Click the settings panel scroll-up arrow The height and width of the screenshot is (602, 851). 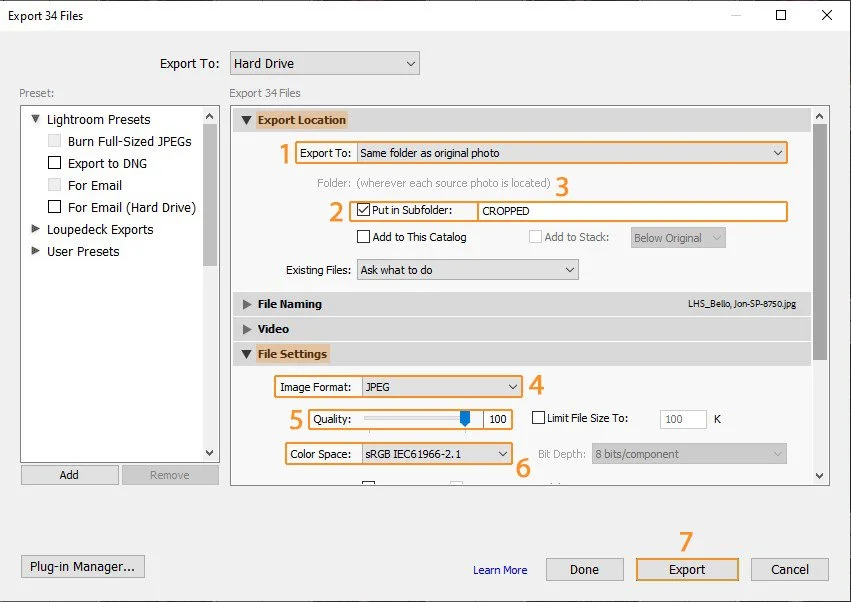click(x=820, y=116)
